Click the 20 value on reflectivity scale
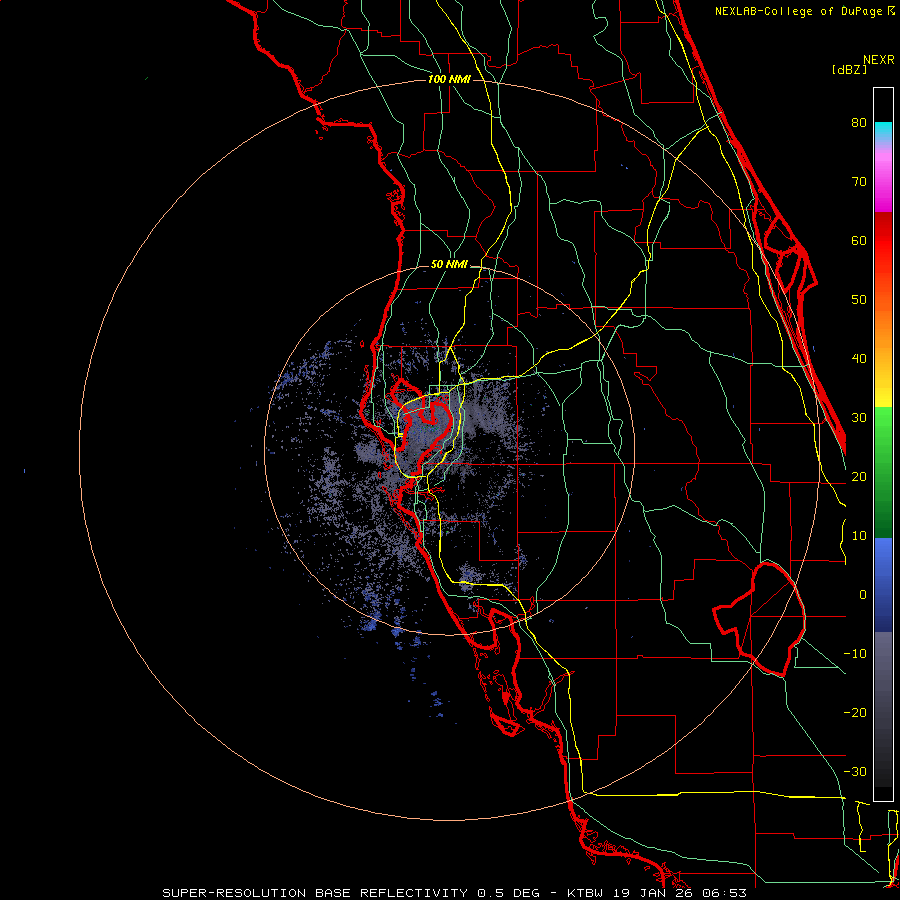This screenshot has width=900, height=900. coord(859,477)
